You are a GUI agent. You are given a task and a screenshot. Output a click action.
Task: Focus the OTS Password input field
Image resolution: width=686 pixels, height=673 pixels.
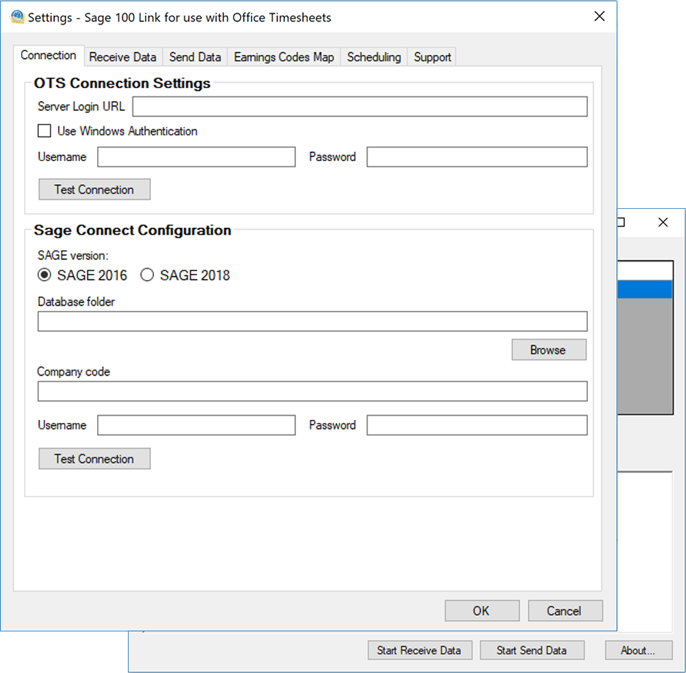click(x=476, y=157)
